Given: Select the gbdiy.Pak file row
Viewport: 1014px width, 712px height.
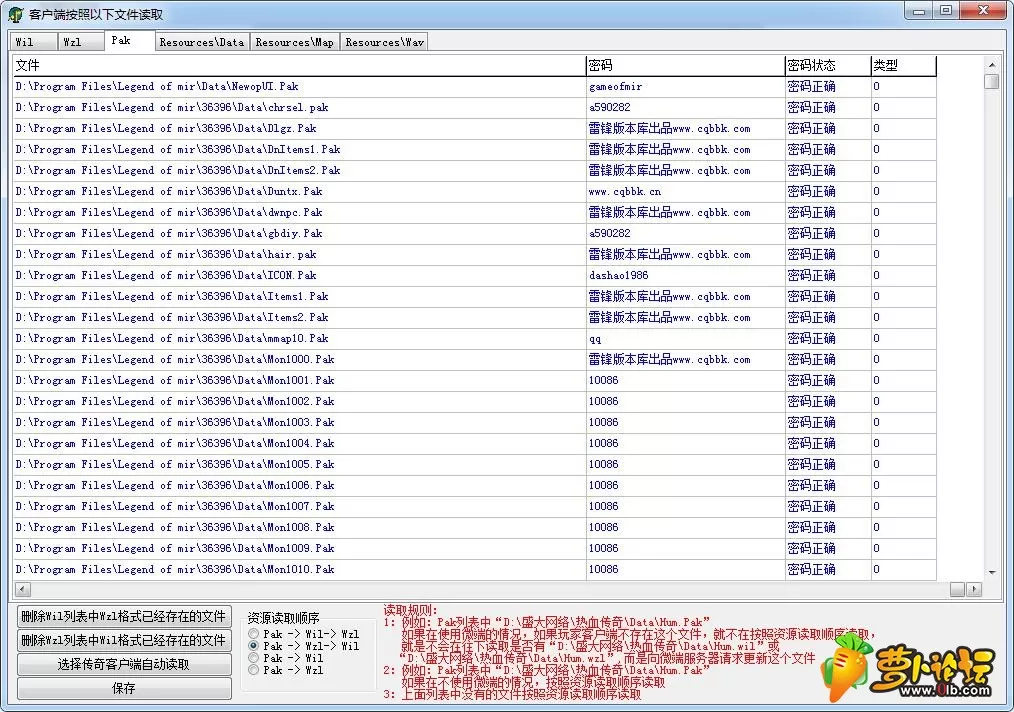Looking at the screenshot, I should [475, 233].
